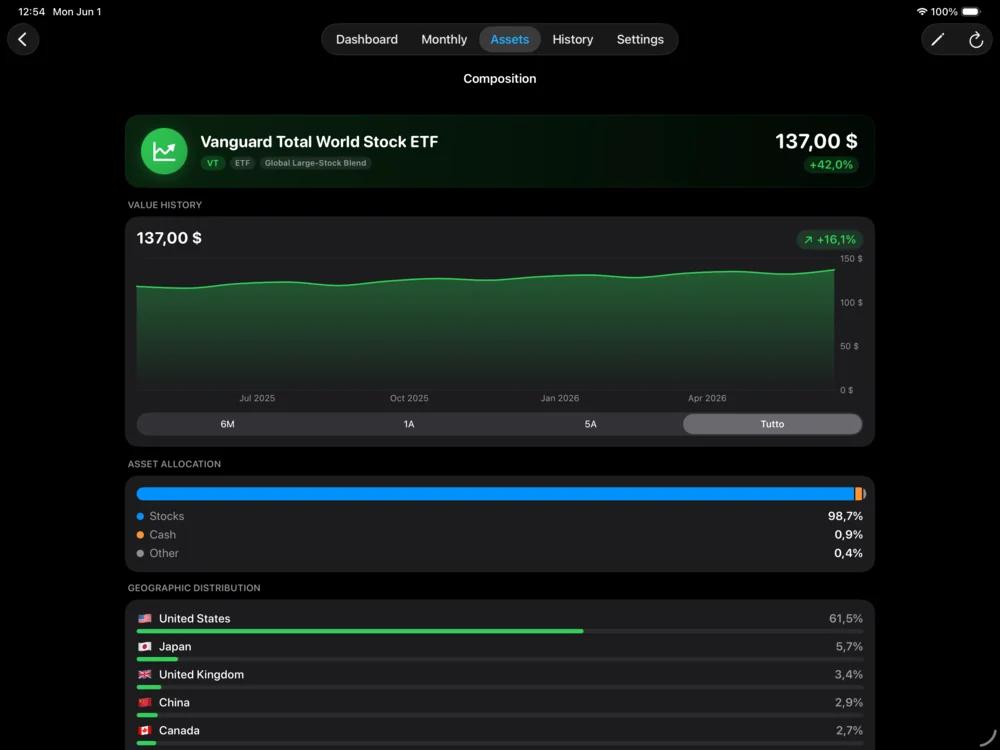This screenshot has height=750, width=1000.
Task: Tap the 61,5% United States share
Action: 846,619
